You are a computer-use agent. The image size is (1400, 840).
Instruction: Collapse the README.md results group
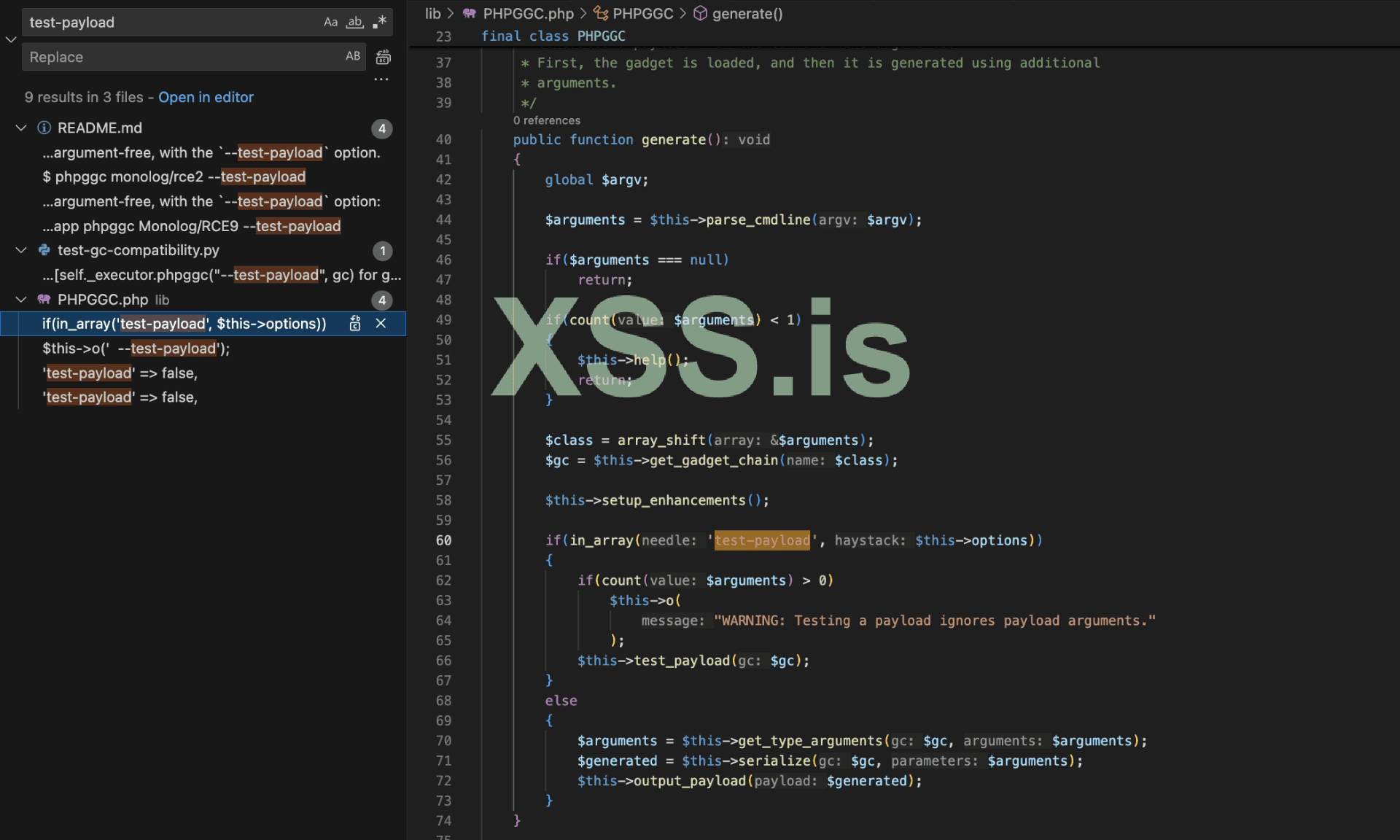[x=21, y=128]
